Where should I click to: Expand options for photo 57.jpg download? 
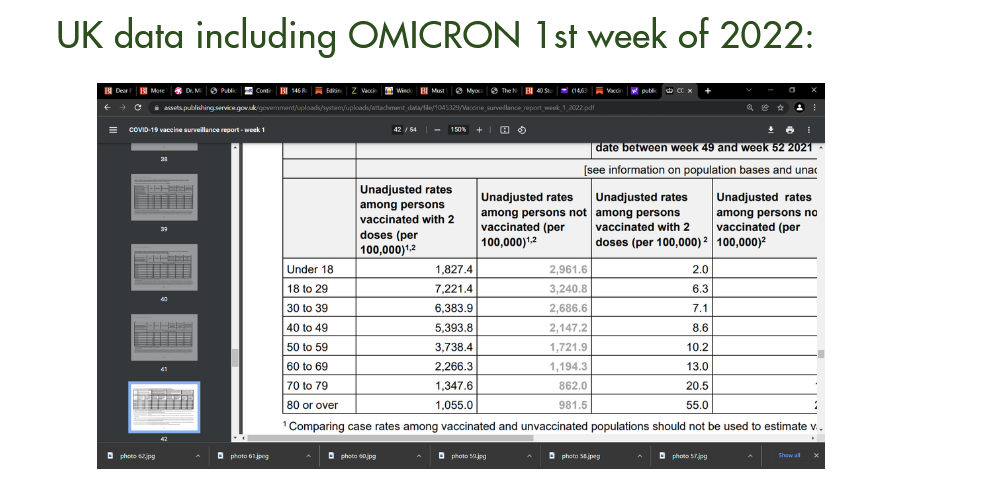coord(750,456)
